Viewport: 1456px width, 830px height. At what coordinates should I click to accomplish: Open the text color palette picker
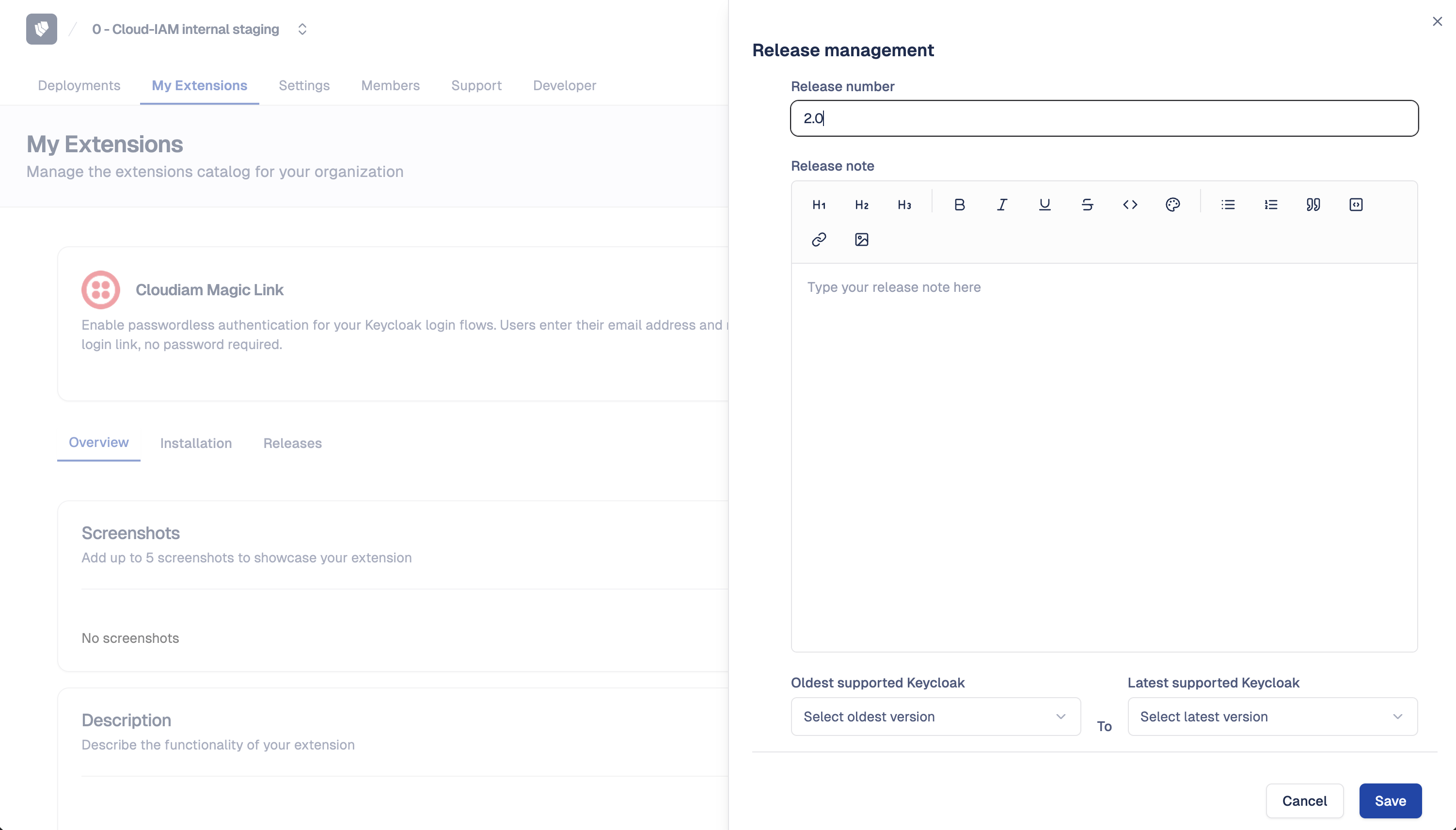(1173, 204)
